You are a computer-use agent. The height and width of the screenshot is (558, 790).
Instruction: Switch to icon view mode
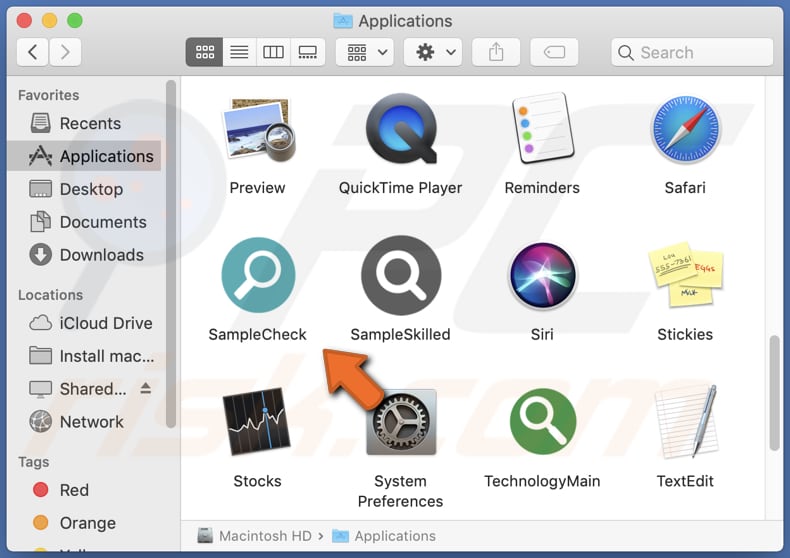pyautogui.click(x=204, y=52)
